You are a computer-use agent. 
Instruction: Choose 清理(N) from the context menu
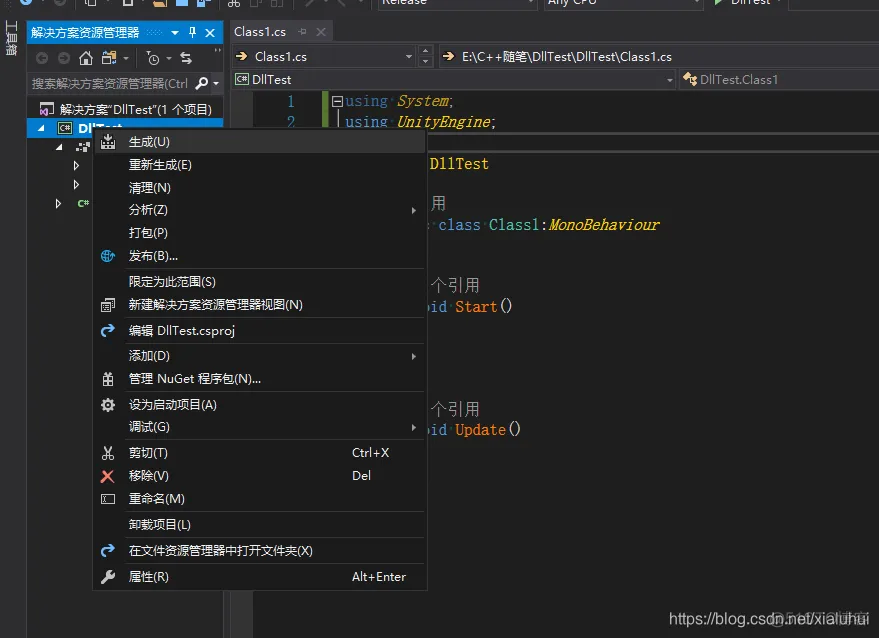259,188
